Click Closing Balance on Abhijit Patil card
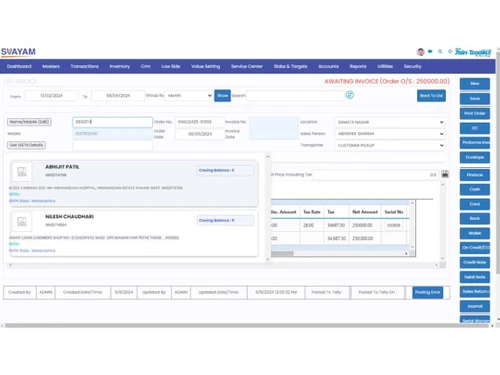The height and width of the screenshot is (375, 500). coord(225,170)
